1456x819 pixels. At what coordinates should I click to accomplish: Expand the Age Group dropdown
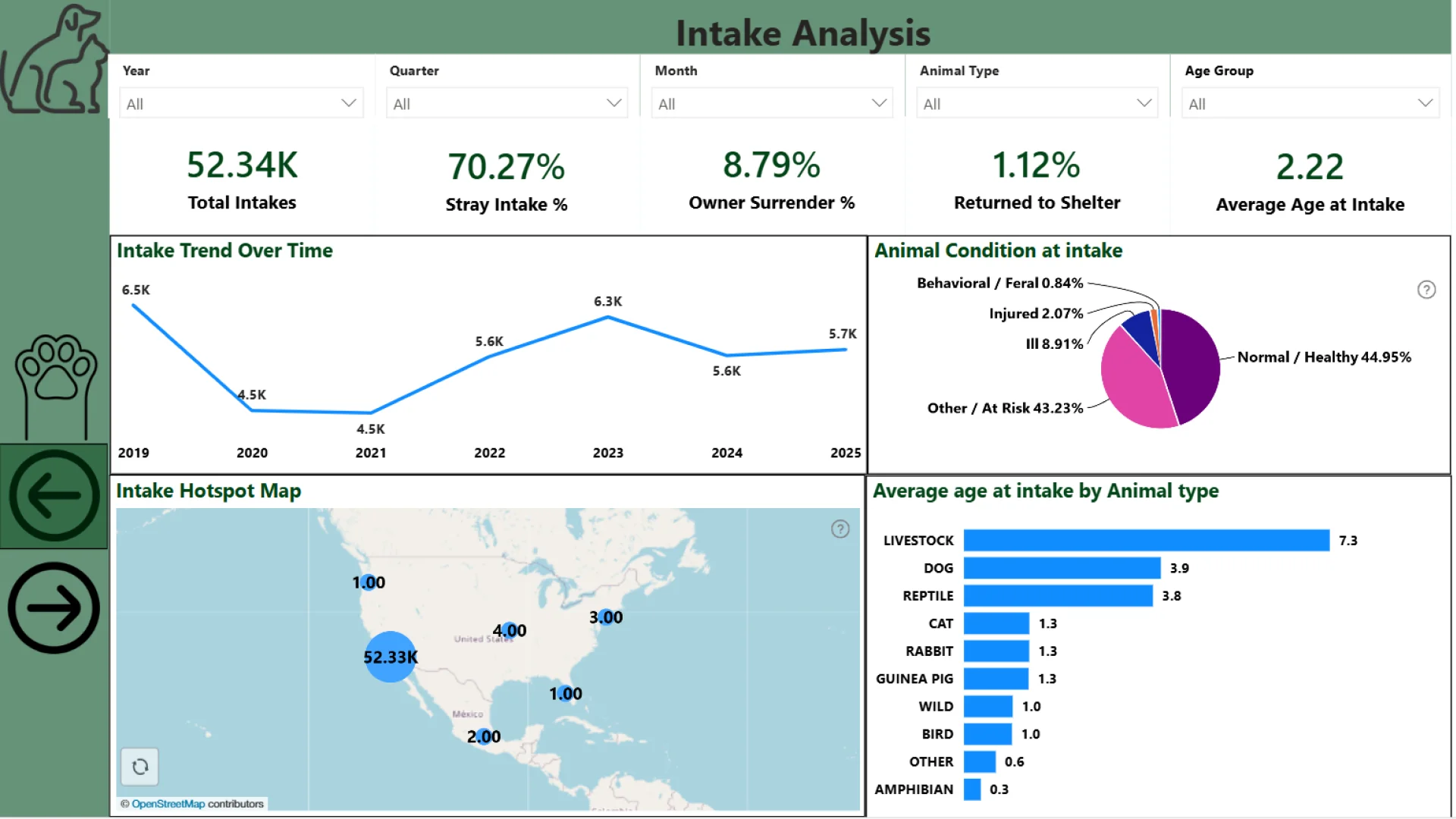(1310, 103)
